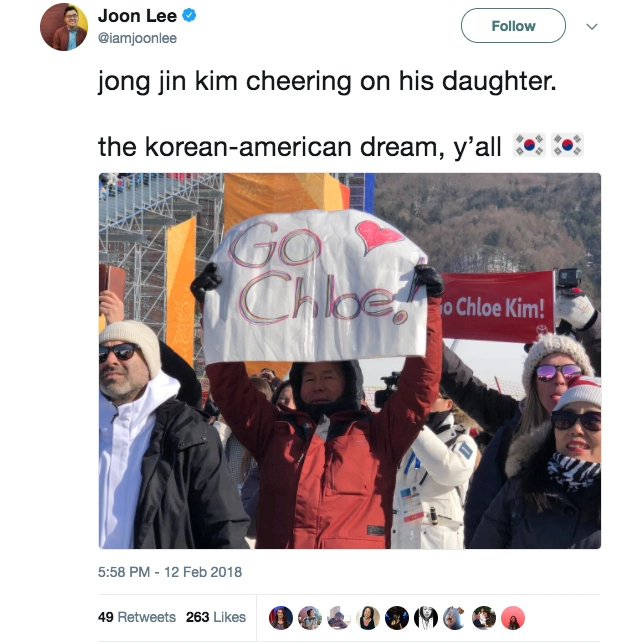Open the fifth liker's dark avatar
Image resolution: width=636 pixels, height=644 pixels.
397,618
